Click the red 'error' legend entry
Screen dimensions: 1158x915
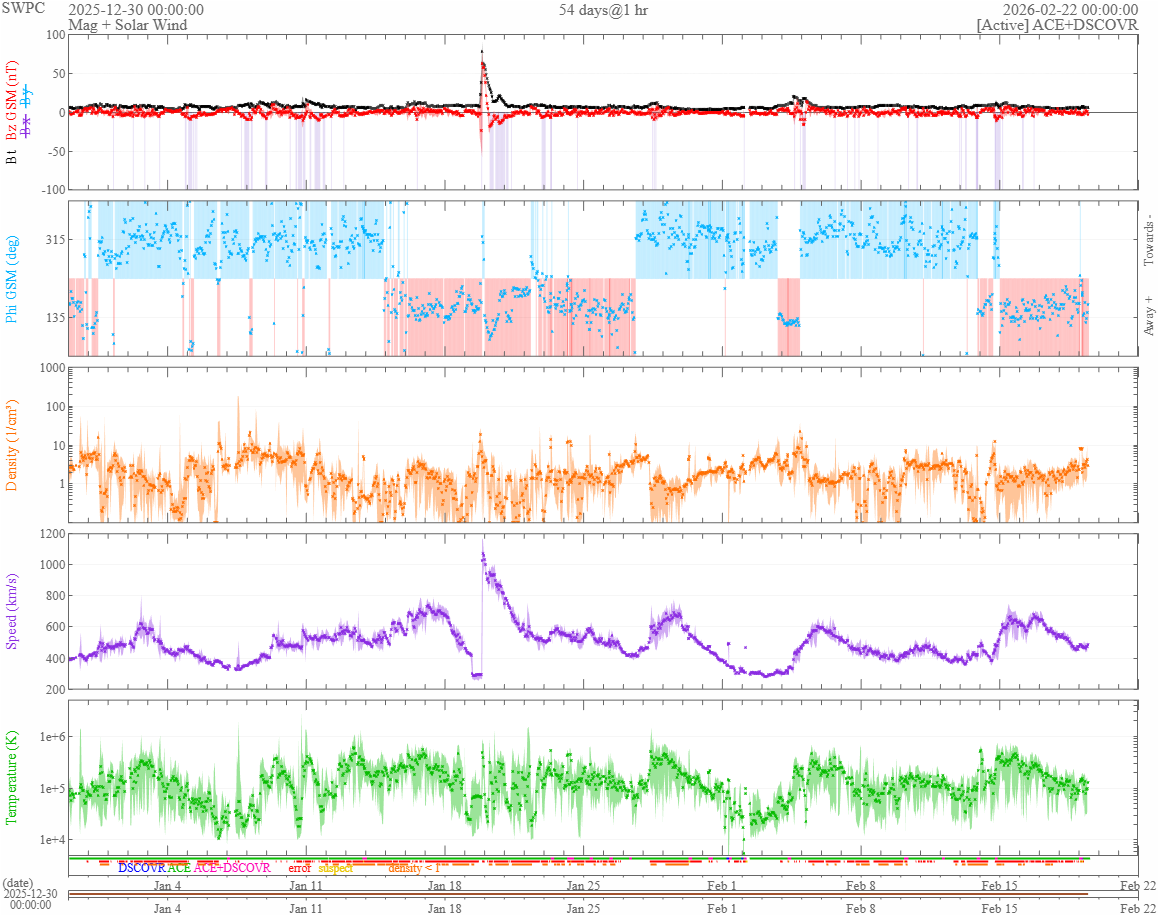(x=299, y=868)
